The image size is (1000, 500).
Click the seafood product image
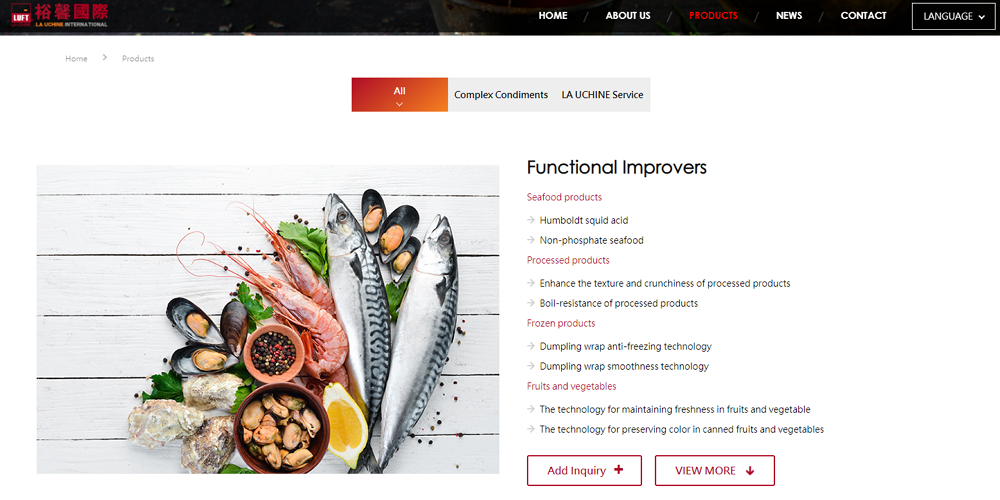[x=268, y=320]
